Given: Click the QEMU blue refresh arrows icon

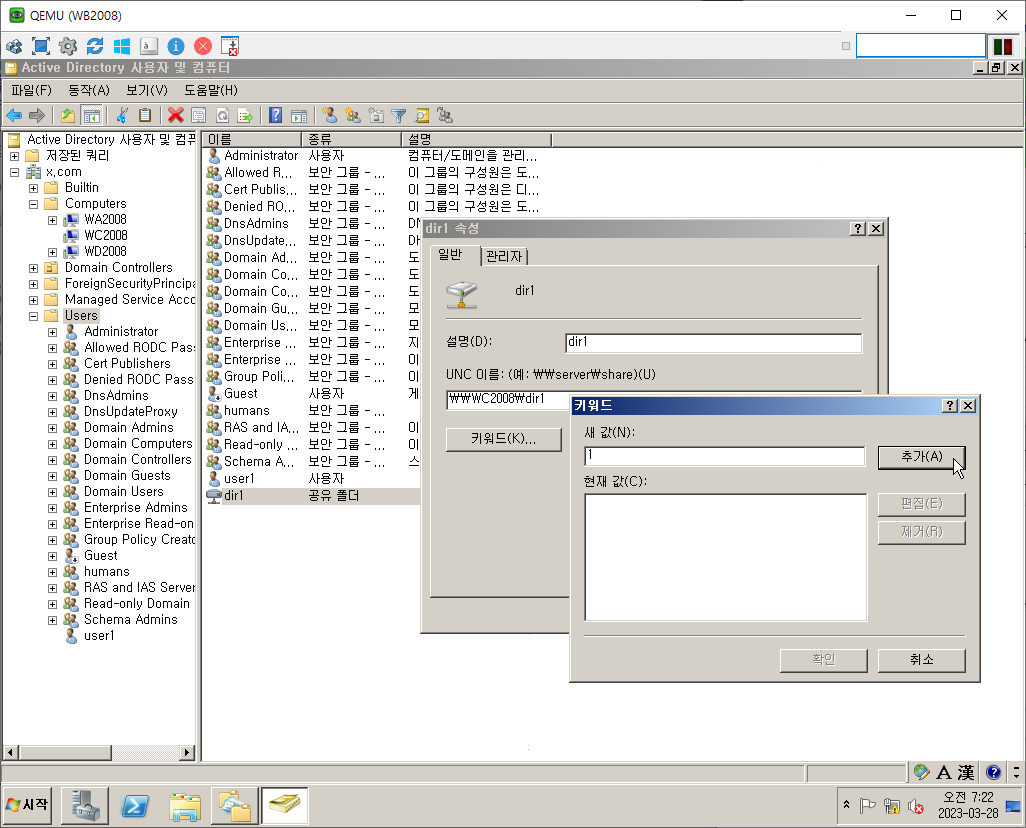Looking at the screenshot, I should click(x=95, y=46).
